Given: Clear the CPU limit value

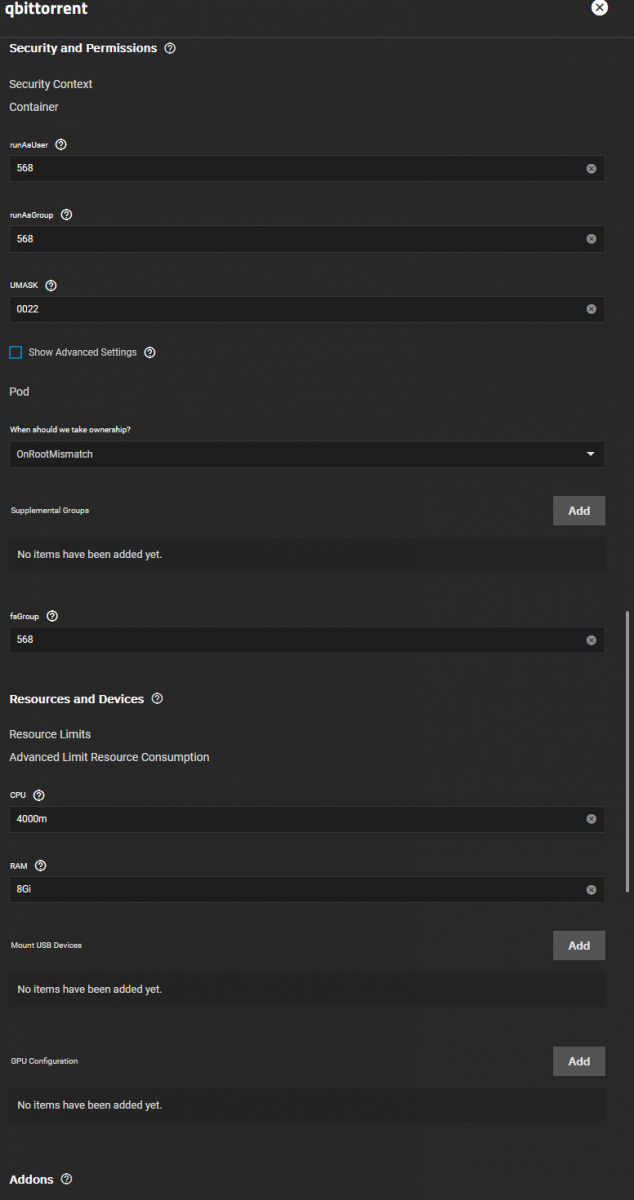Looking at the screenshot, I should tap(591, 819).
